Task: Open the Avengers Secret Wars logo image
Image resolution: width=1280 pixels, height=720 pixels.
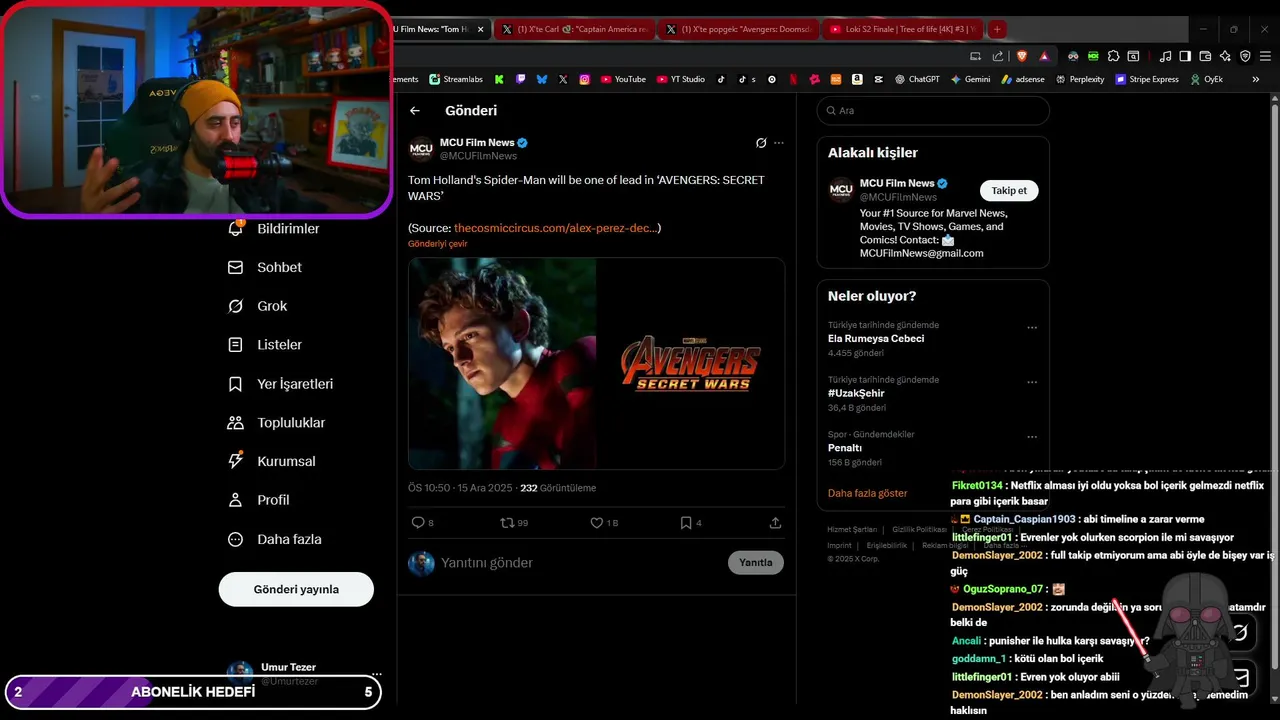Action: [x=691, y=363]
